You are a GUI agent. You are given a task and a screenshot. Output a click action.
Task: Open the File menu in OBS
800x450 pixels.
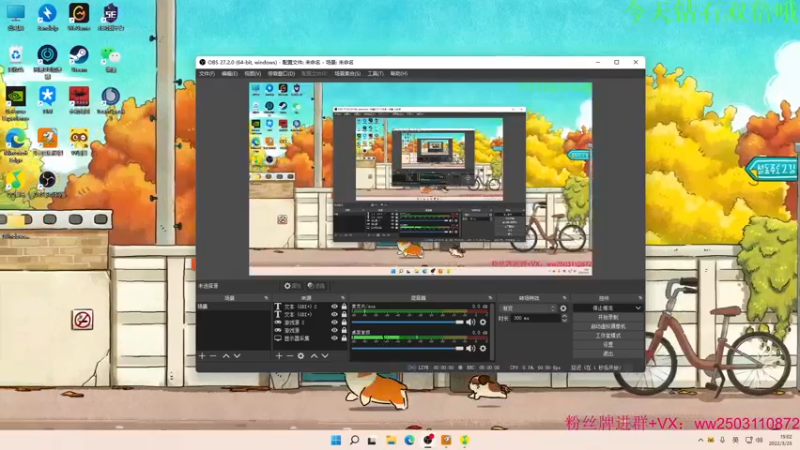[x=207, y=73]
